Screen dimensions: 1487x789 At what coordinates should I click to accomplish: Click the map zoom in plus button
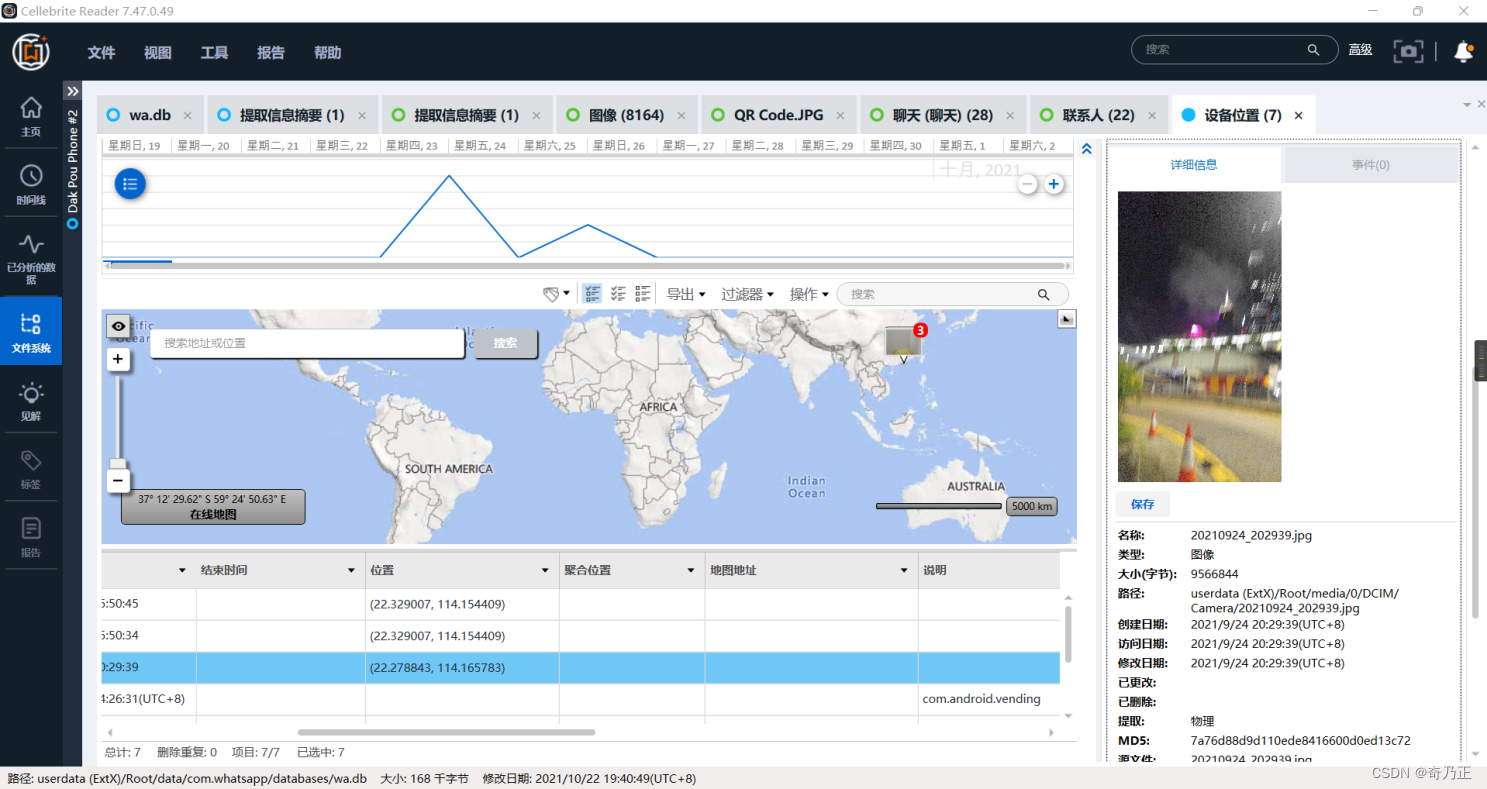118,359
